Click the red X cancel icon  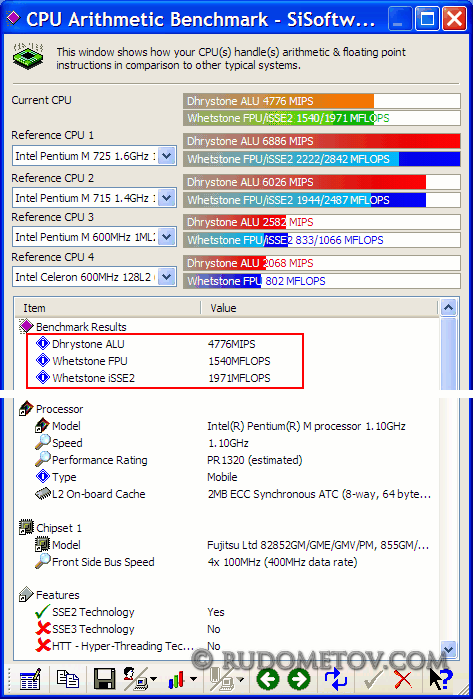coord(404,679)
